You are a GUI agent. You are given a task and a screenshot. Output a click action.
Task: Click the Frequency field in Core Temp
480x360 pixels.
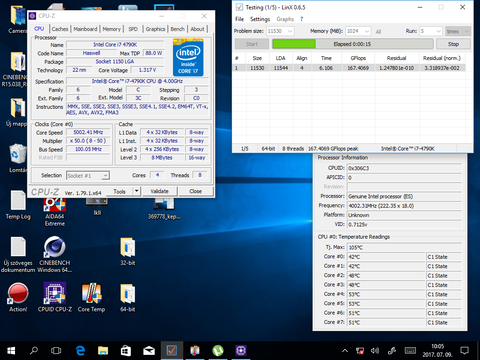pyautogui.click(x=404, y=206)
